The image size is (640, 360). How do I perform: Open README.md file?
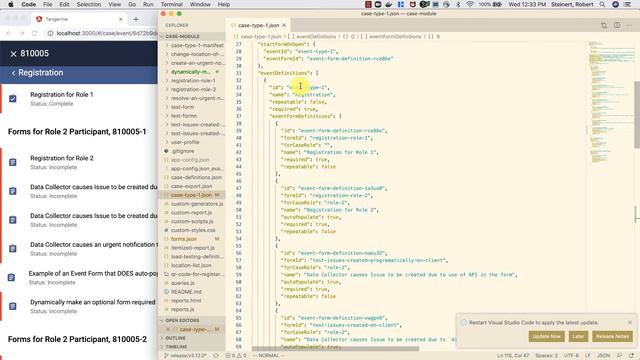(x=186, y=292)
